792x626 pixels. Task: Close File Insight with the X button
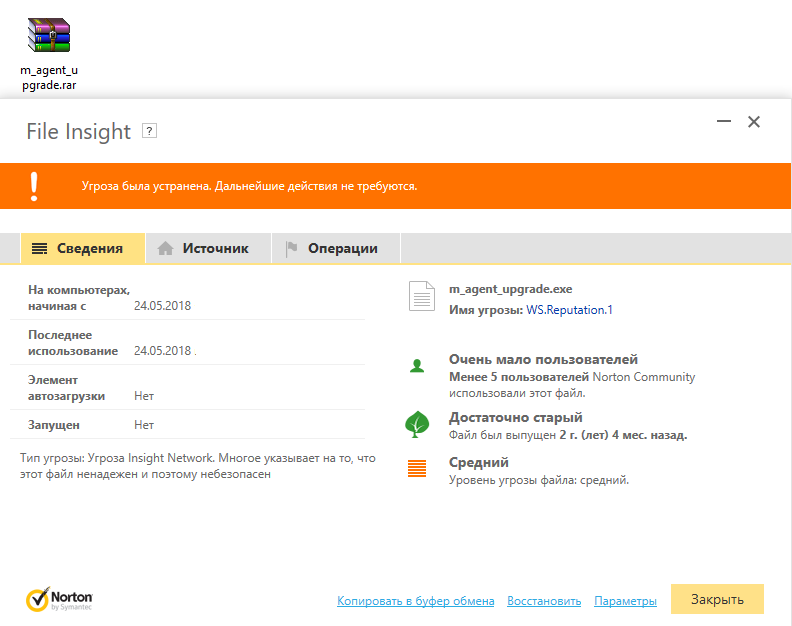(754, 122)
